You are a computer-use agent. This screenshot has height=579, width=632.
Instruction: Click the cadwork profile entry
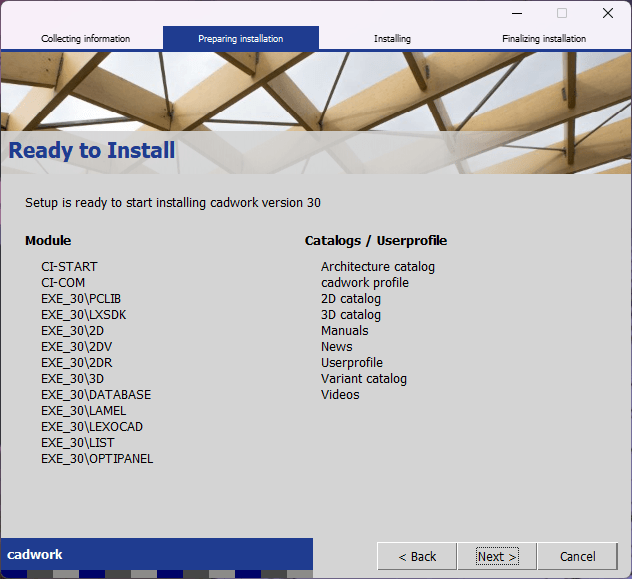click(365, 283)
